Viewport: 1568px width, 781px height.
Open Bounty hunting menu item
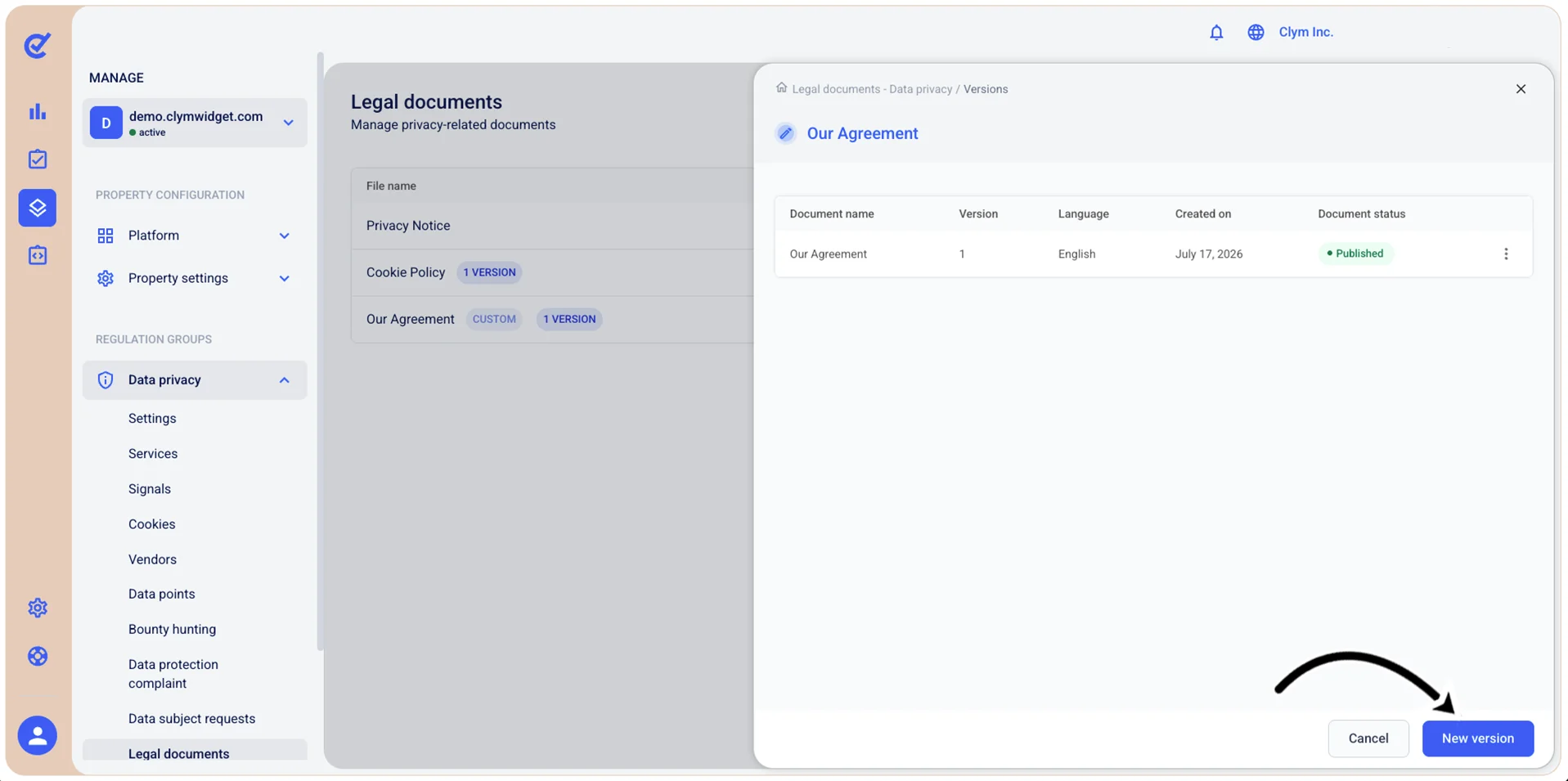pos(173,629)
